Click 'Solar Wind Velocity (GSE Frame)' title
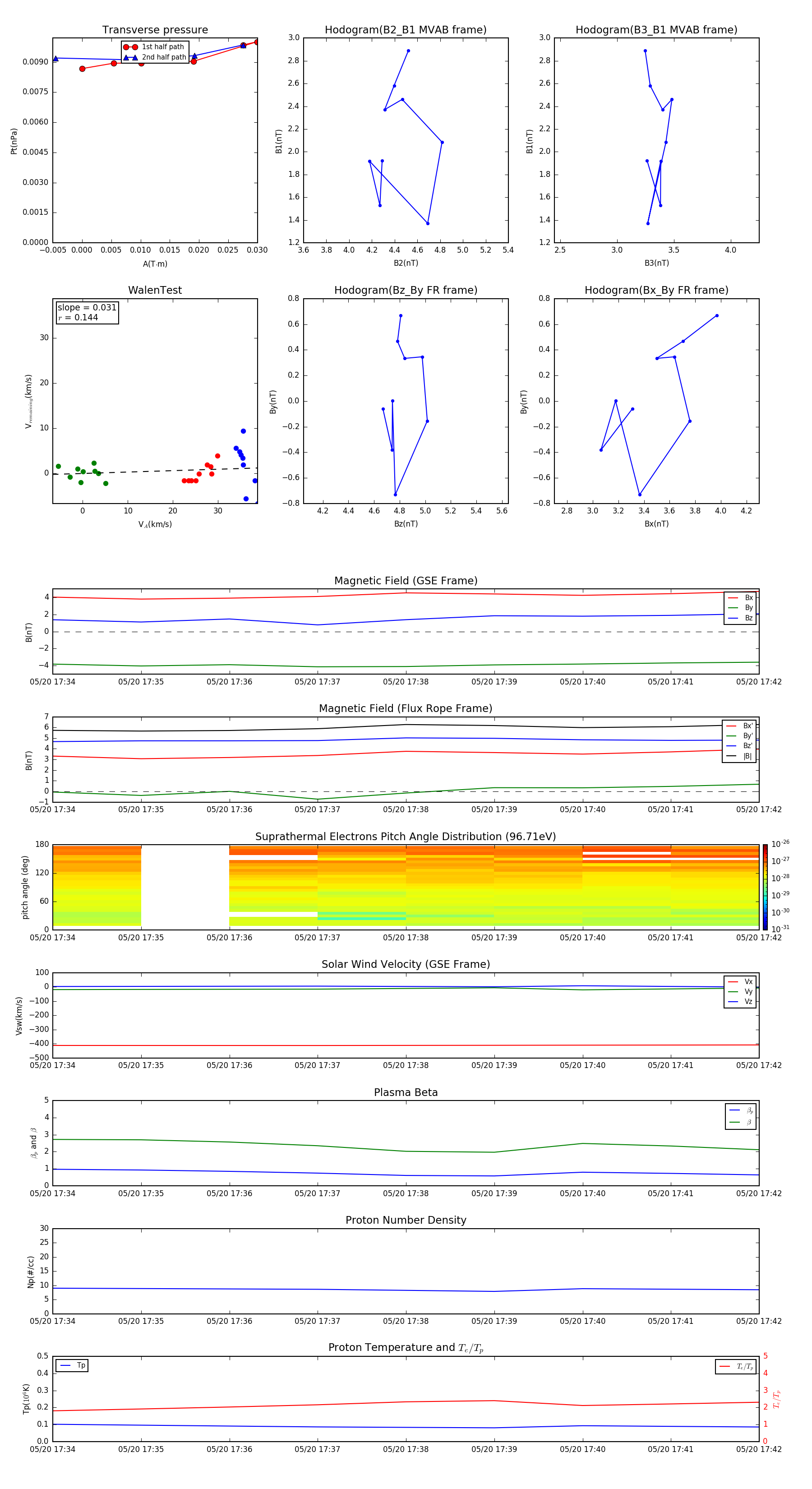The width and height of the screenshot is (812, 1489). point(406,964)
